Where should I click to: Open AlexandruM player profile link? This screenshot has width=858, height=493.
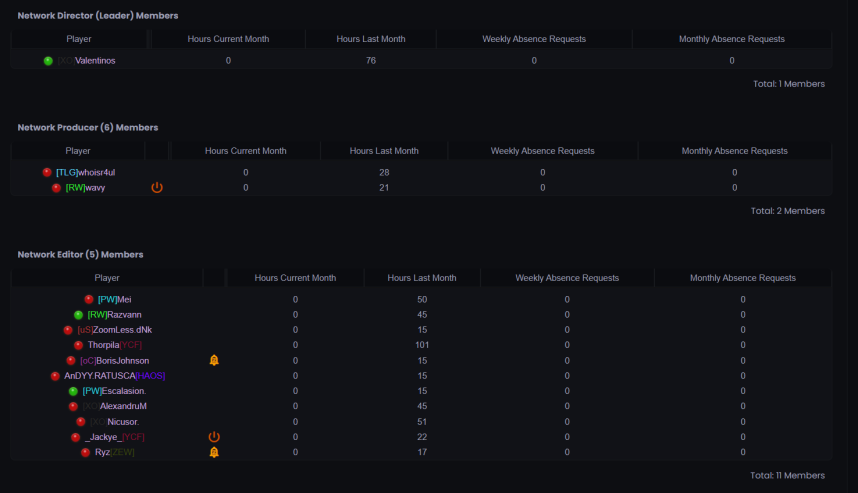[x=114, y=406]
